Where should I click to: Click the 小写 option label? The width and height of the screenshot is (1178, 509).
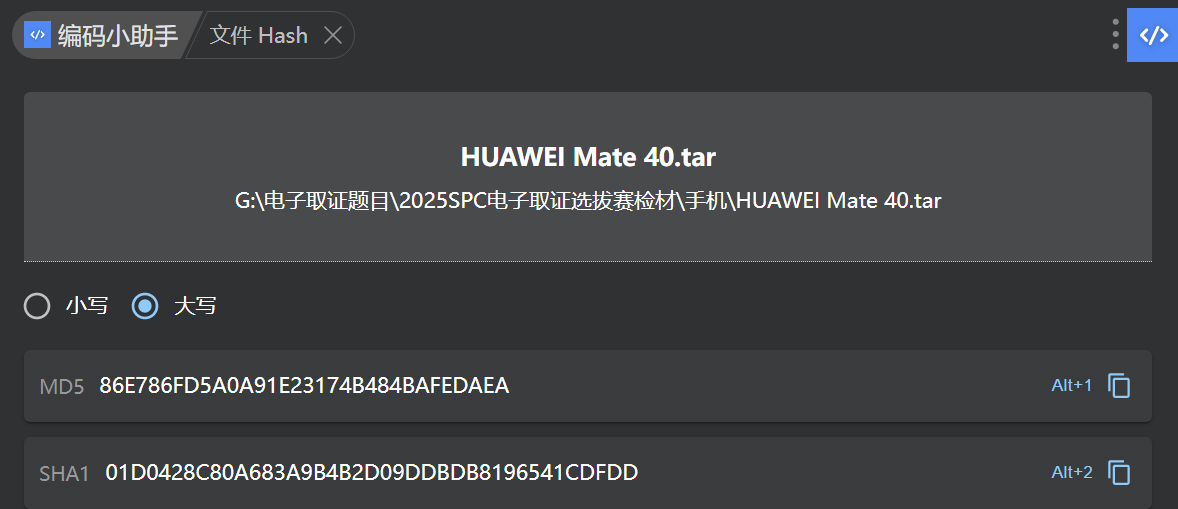[87, 306]
